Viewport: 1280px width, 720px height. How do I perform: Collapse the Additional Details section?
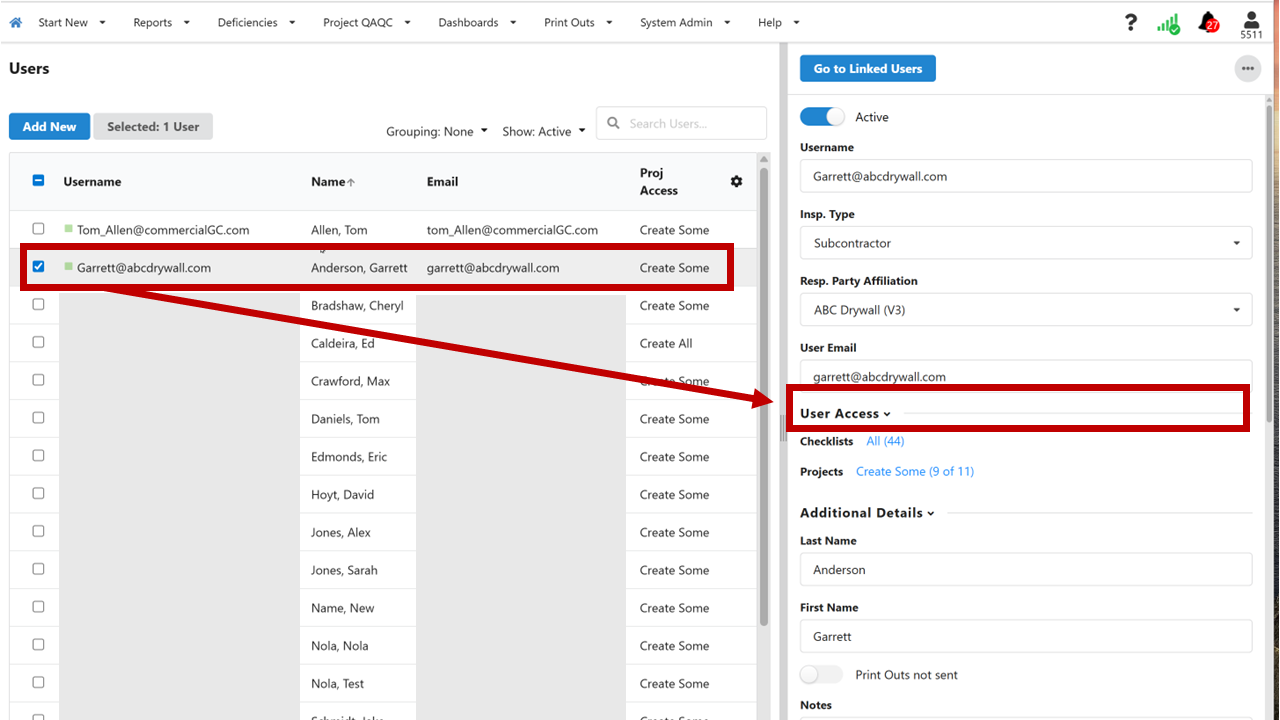(x=867, y=513)
